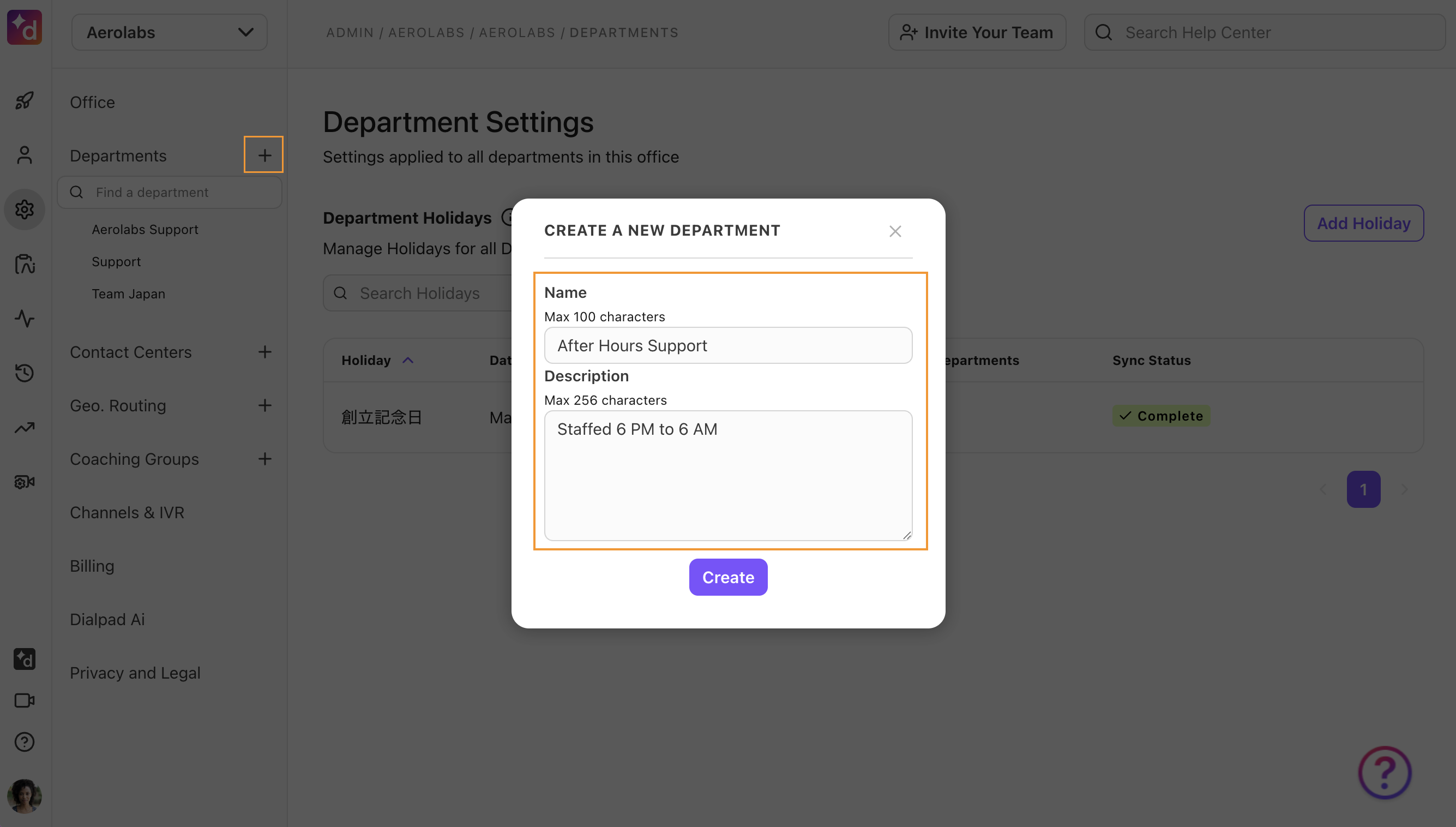Launch the Dialpad app icon
Viewport: 1456px width, 827px height.
(x=25, y=659)
